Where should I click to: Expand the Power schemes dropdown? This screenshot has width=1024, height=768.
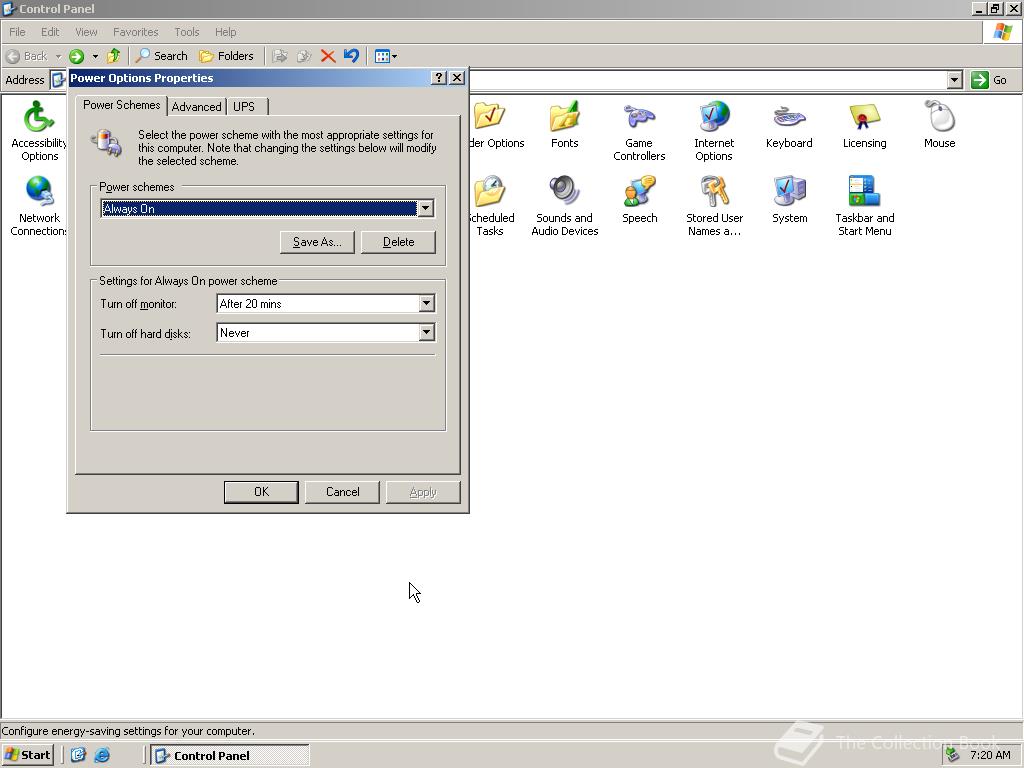pos(425,208)
